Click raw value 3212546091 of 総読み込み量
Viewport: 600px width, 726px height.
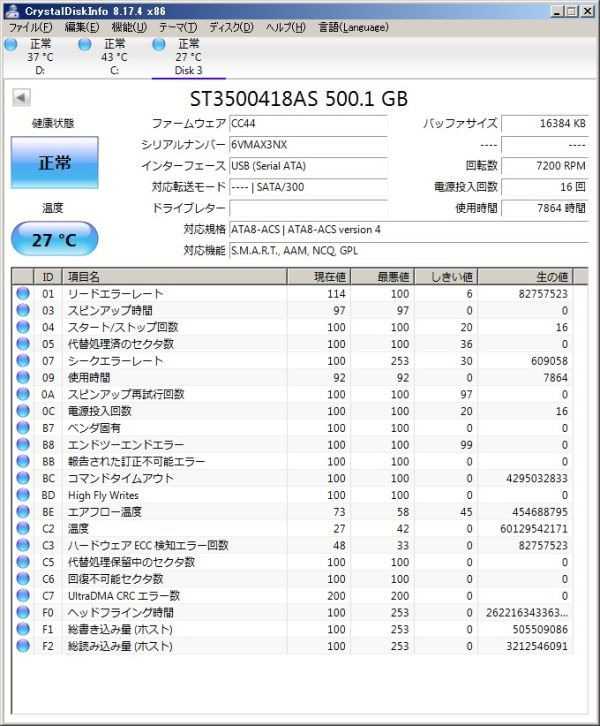click(537, 646)
